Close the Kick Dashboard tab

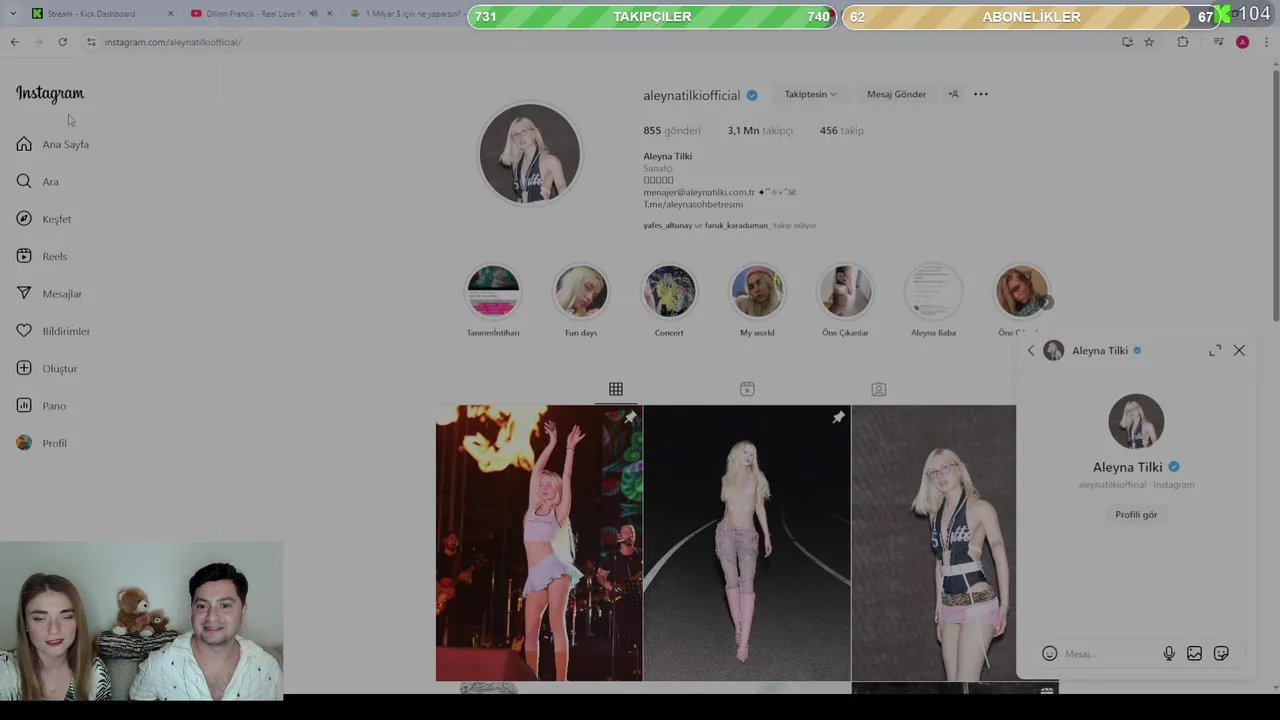pyautogui.click(x=170, y=14)
